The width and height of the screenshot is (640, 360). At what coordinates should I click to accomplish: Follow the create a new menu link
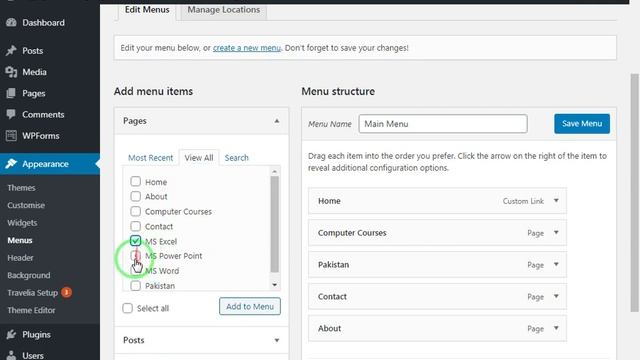247,48
